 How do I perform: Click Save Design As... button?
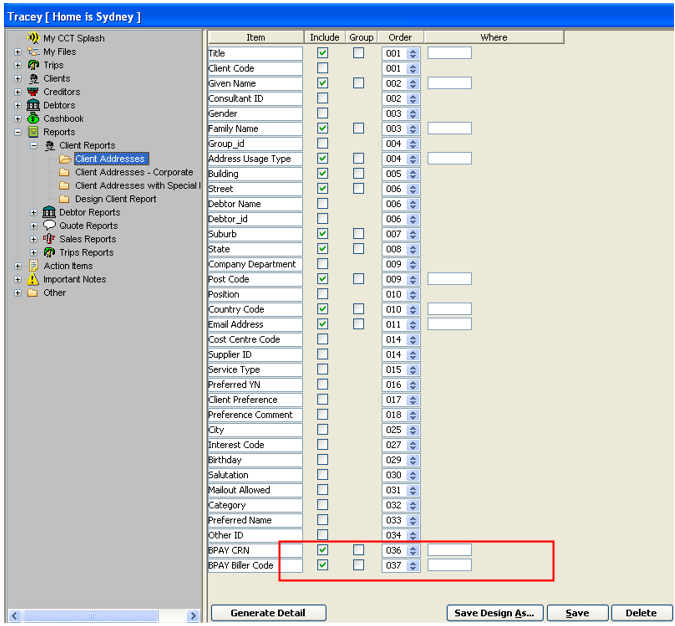[495, 613]
